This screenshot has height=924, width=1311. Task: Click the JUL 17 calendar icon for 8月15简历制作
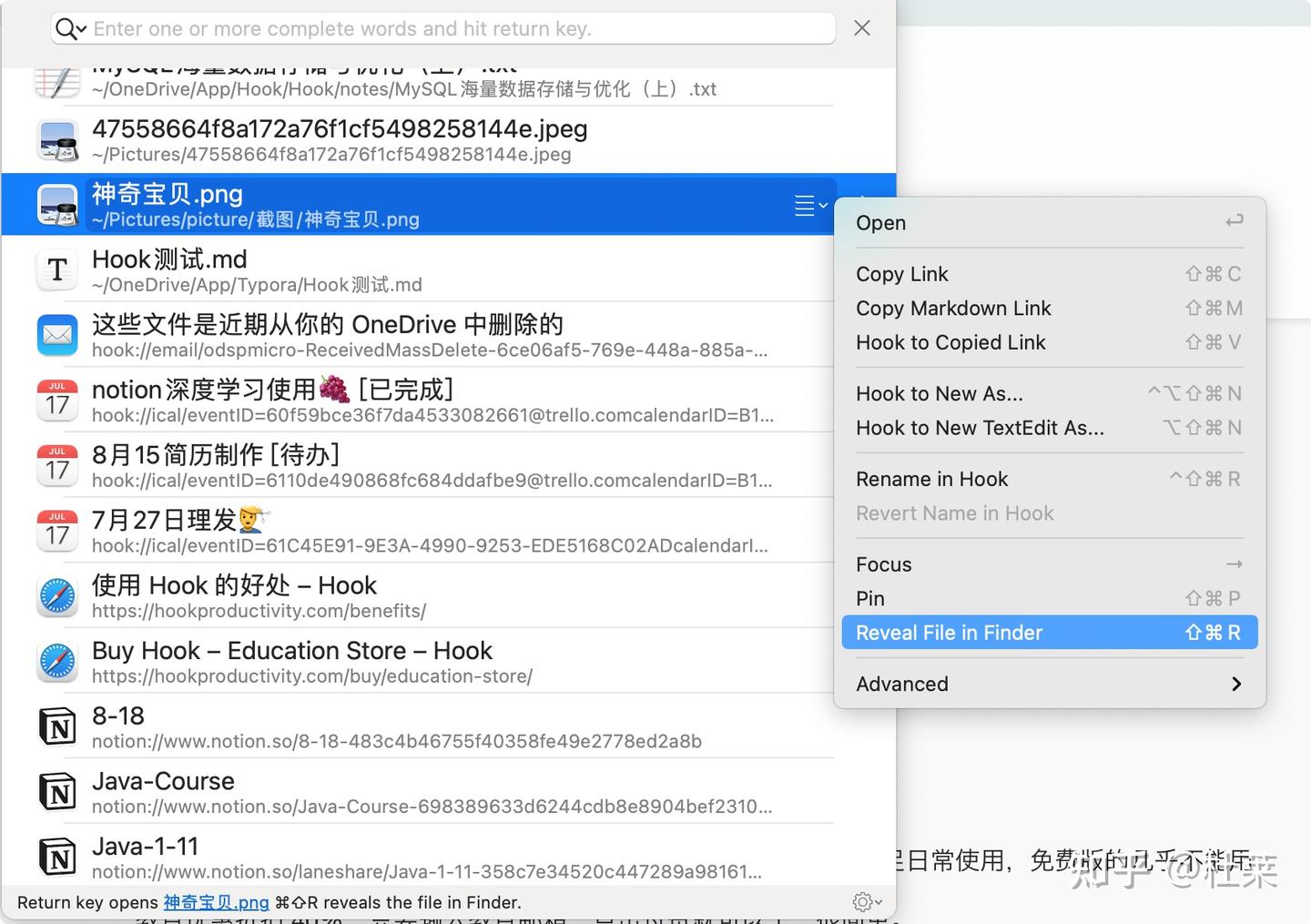(56, 465)
